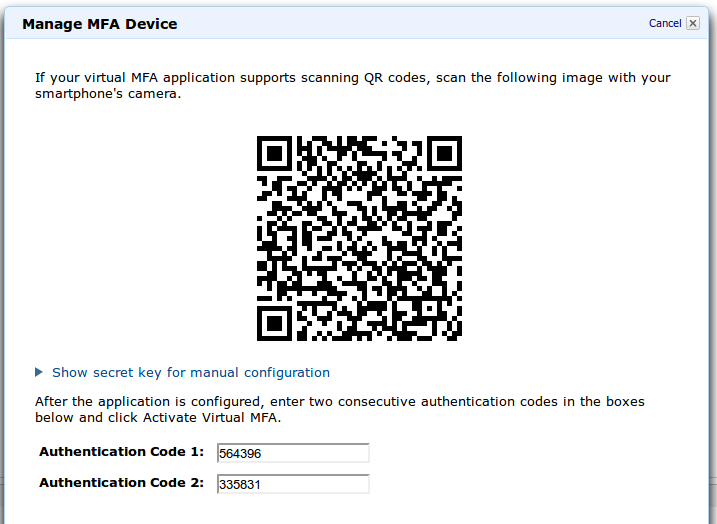Focus the Authentication Code 1 input field
717x524 pixels.
click(293, 453)
